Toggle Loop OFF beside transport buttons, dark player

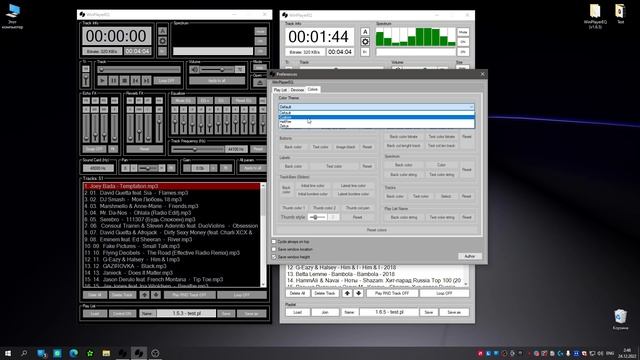point(167,81)
